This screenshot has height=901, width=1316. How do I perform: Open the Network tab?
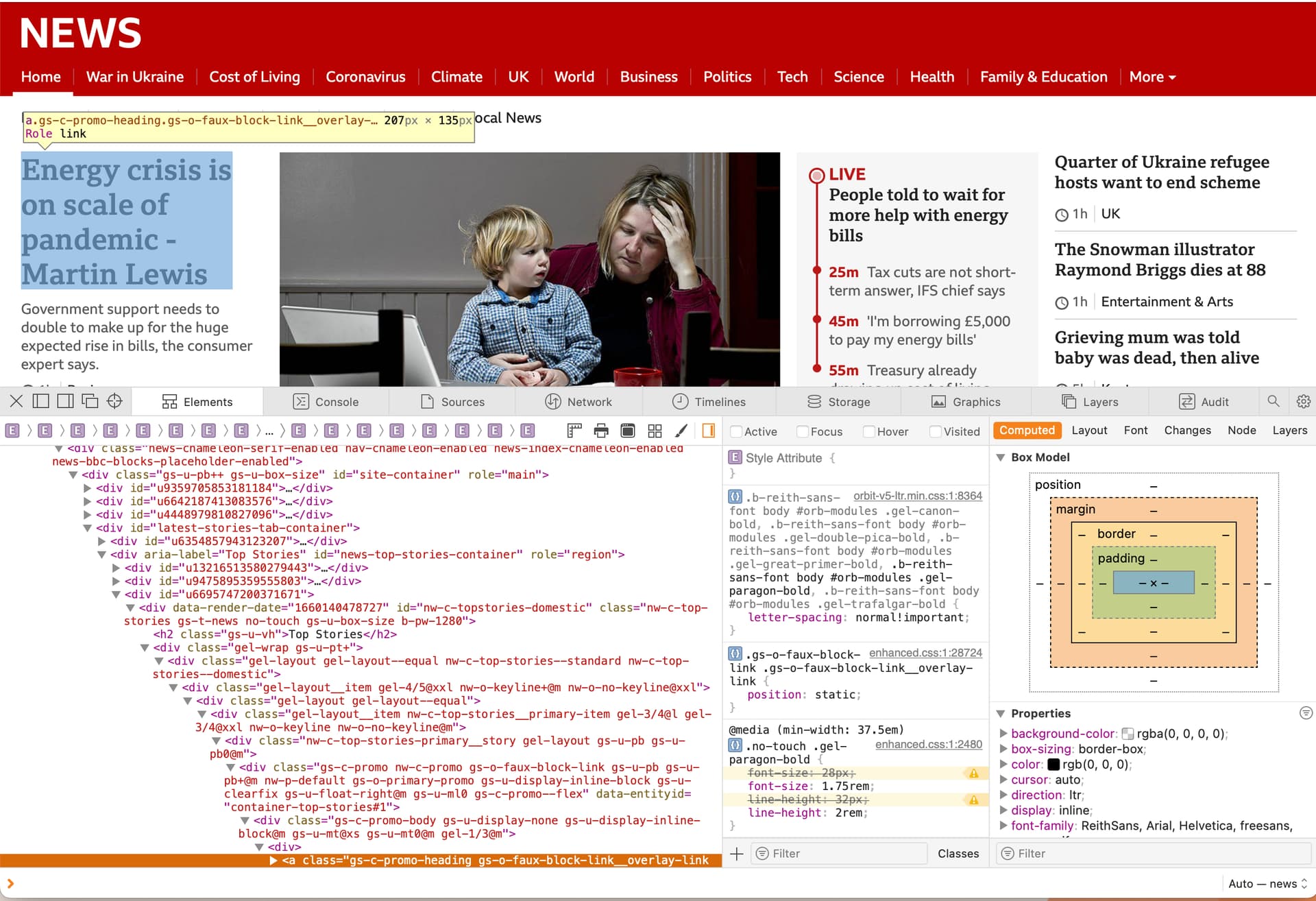click(x=578, y=402)
